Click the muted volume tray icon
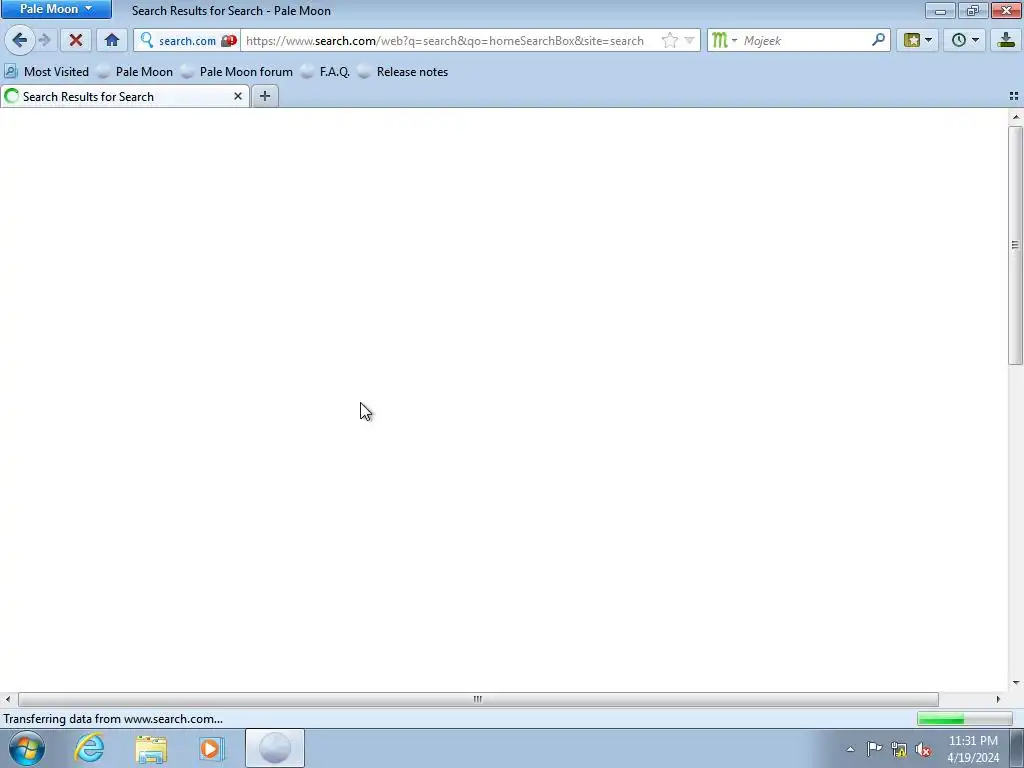Screen dimensions: 1024x768 [x=923, y=749]
